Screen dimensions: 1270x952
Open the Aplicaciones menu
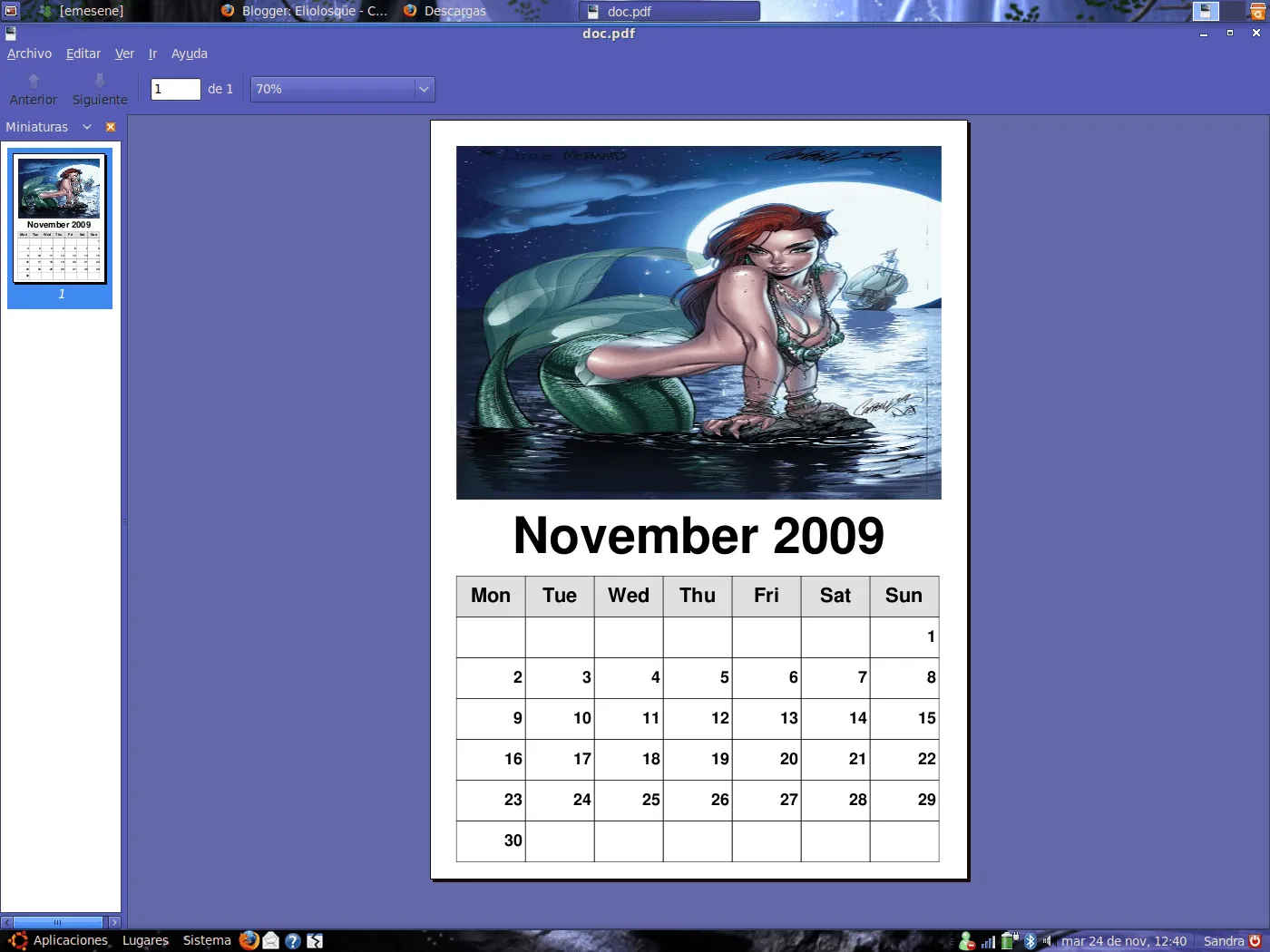pos(71,940)
